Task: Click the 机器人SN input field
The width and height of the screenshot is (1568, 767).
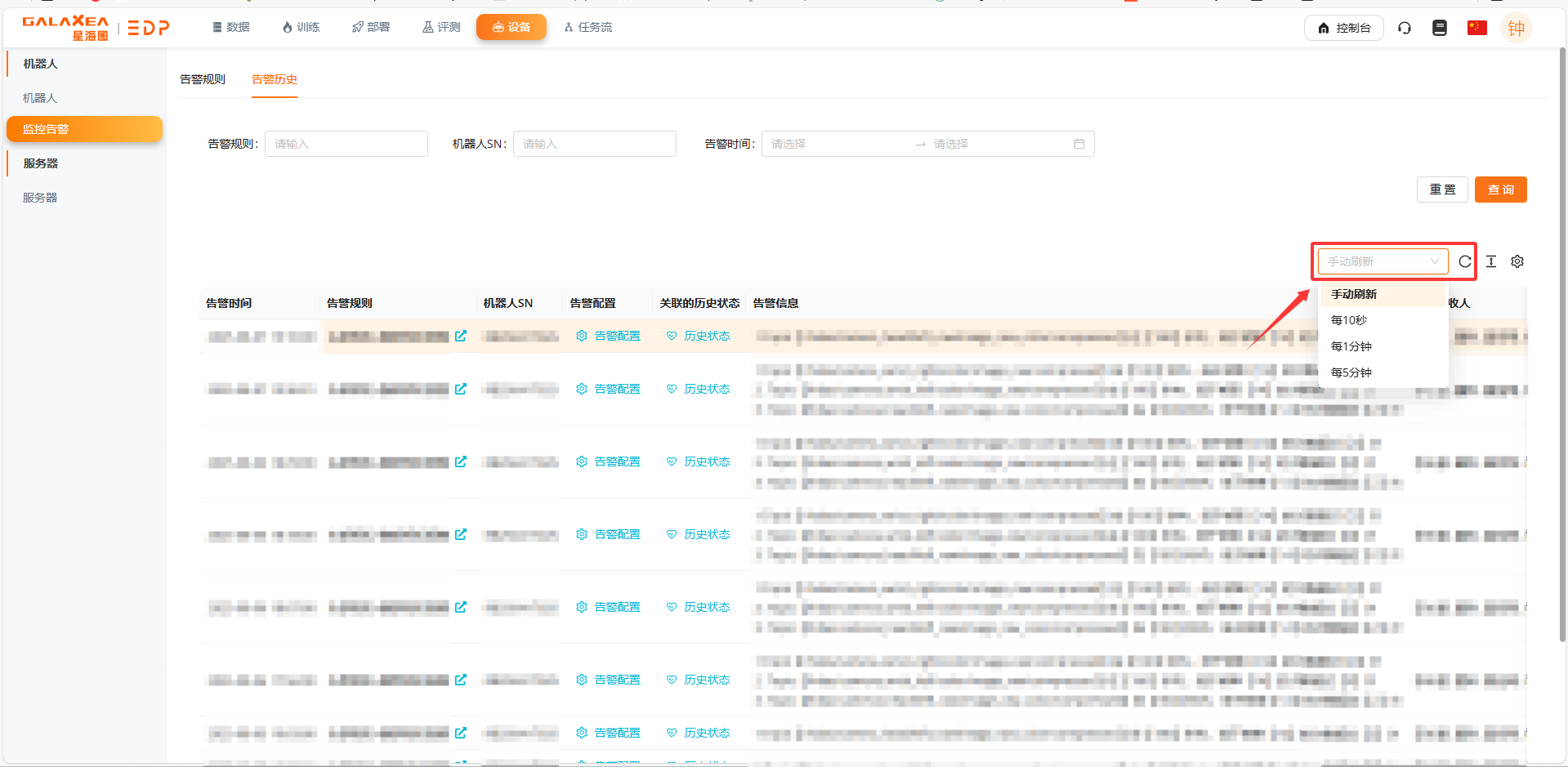Action: click(x=594, y=144)
